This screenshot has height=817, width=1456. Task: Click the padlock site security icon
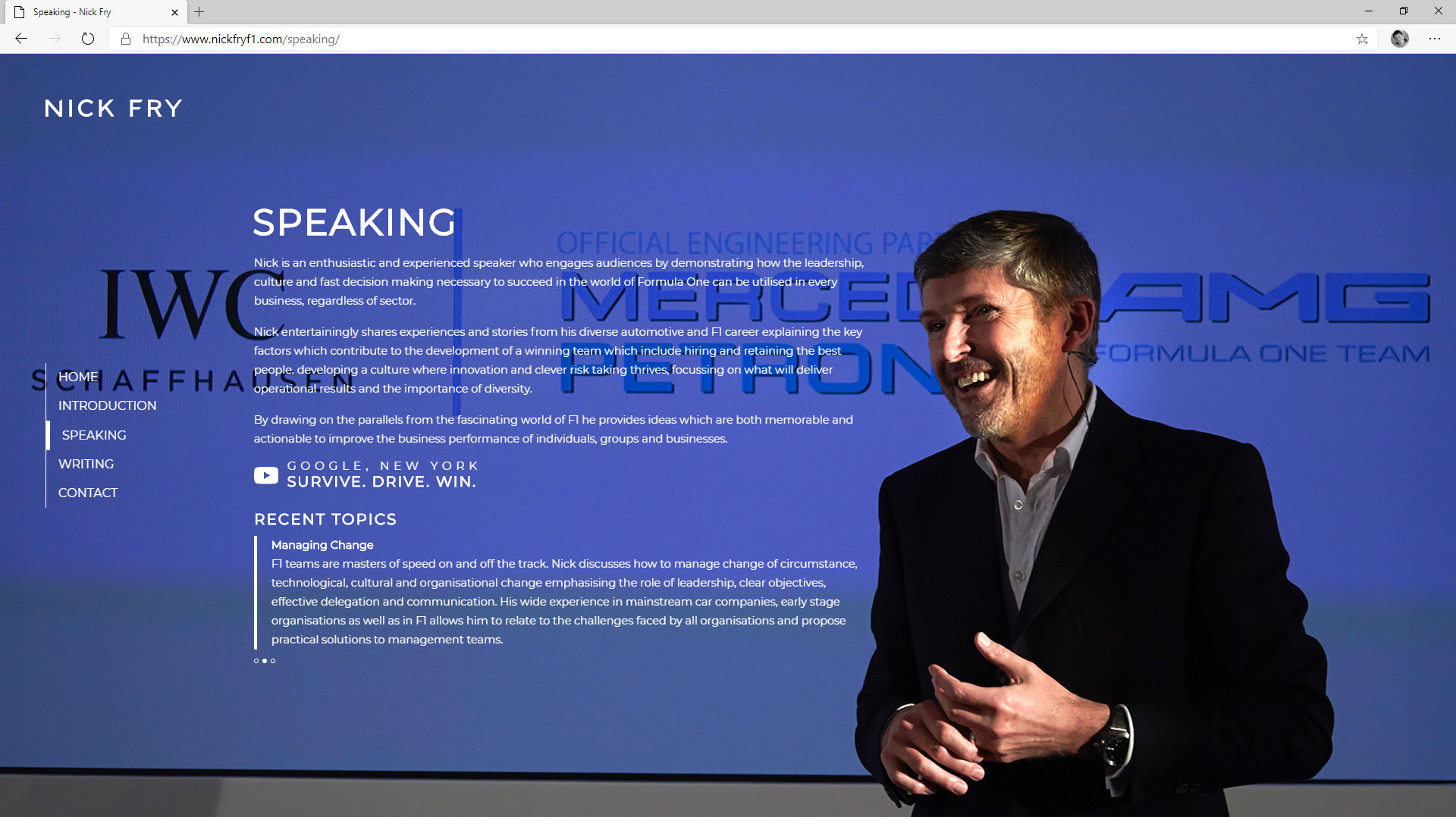click(126, 39)
